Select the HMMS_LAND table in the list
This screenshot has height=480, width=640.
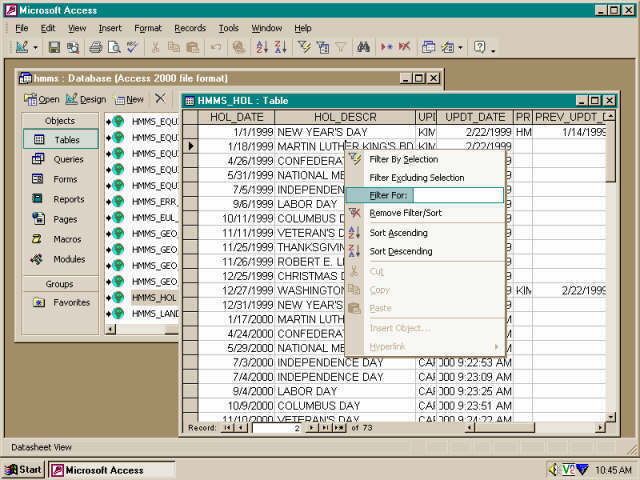pos(153,314)
